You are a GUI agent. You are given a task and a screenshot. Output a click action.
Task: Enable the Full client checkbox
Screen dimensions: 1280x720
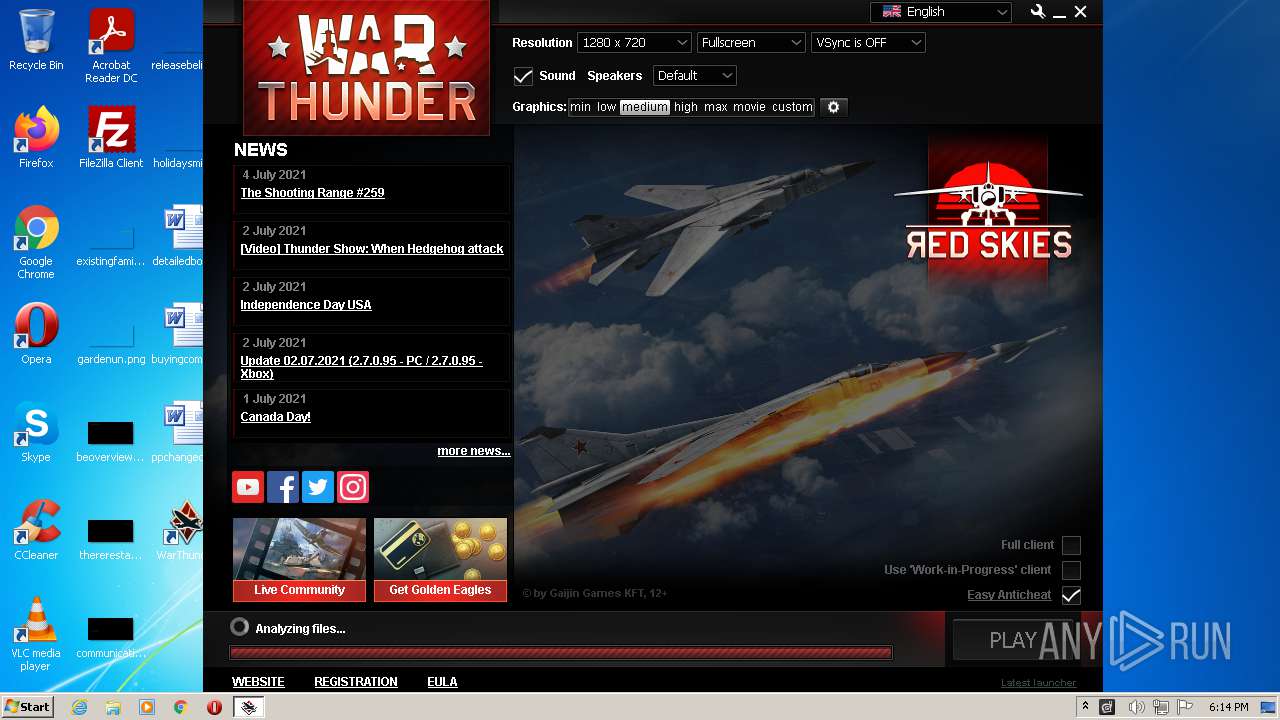tap(1071, 545)
